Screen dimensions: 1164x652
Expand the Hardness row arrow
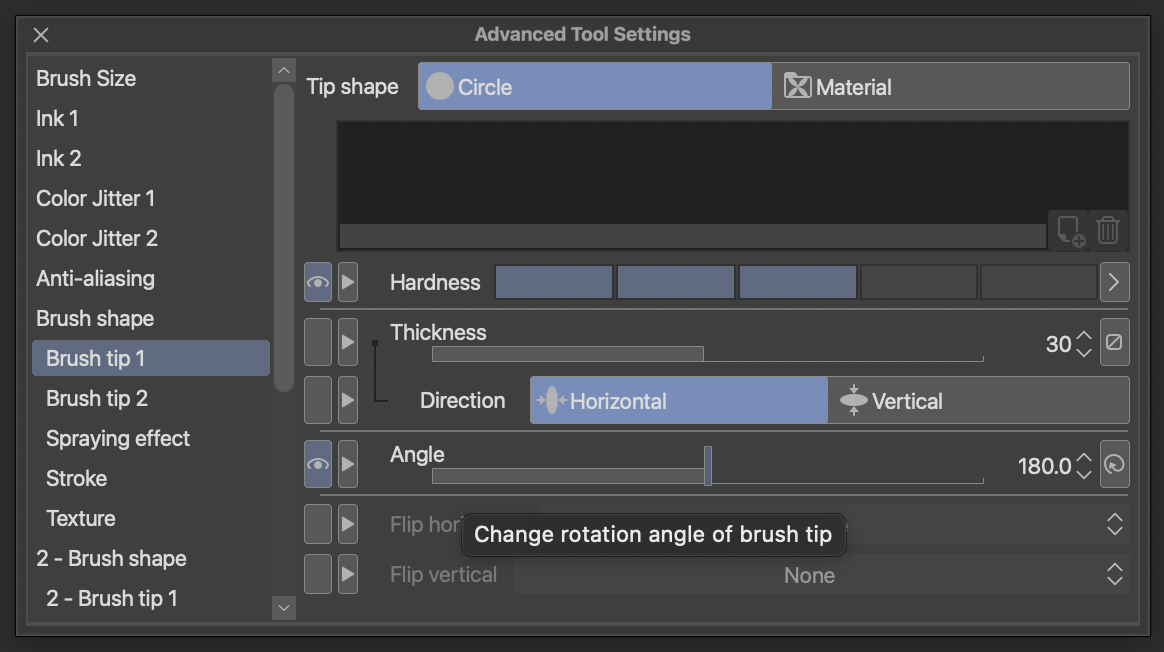348,282
